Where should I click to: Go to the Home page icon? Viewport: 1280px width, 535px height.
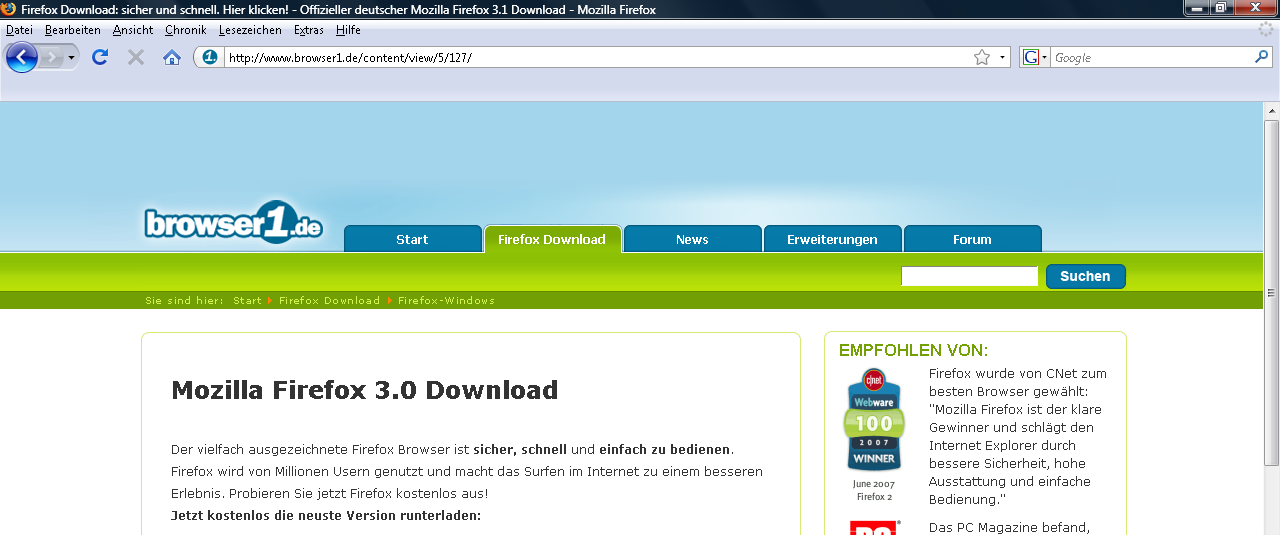coord(172,57)
